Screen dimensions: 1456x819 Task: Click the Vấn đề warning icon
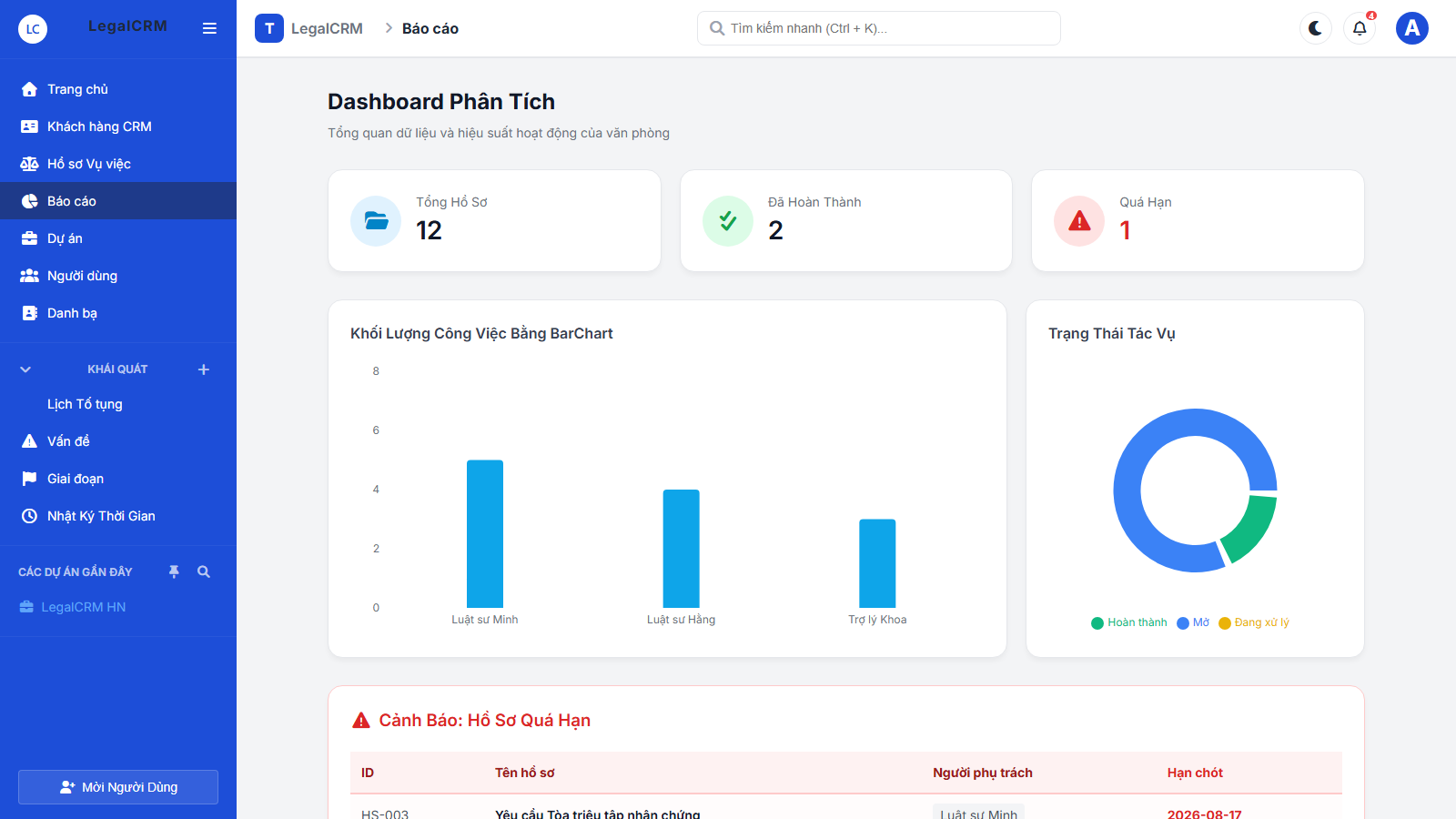[29, 441]
